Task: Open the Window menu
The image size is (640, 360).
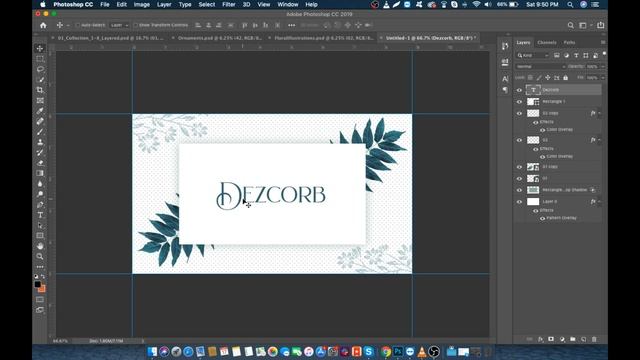Action: point(288,4)
